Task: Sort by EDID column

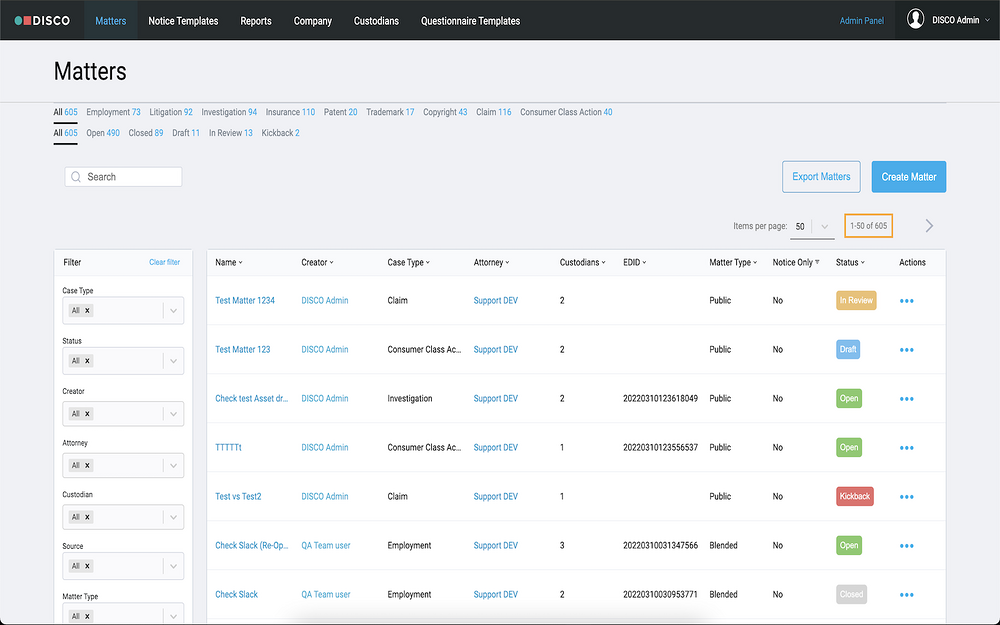Action: (x=635, y=262)
